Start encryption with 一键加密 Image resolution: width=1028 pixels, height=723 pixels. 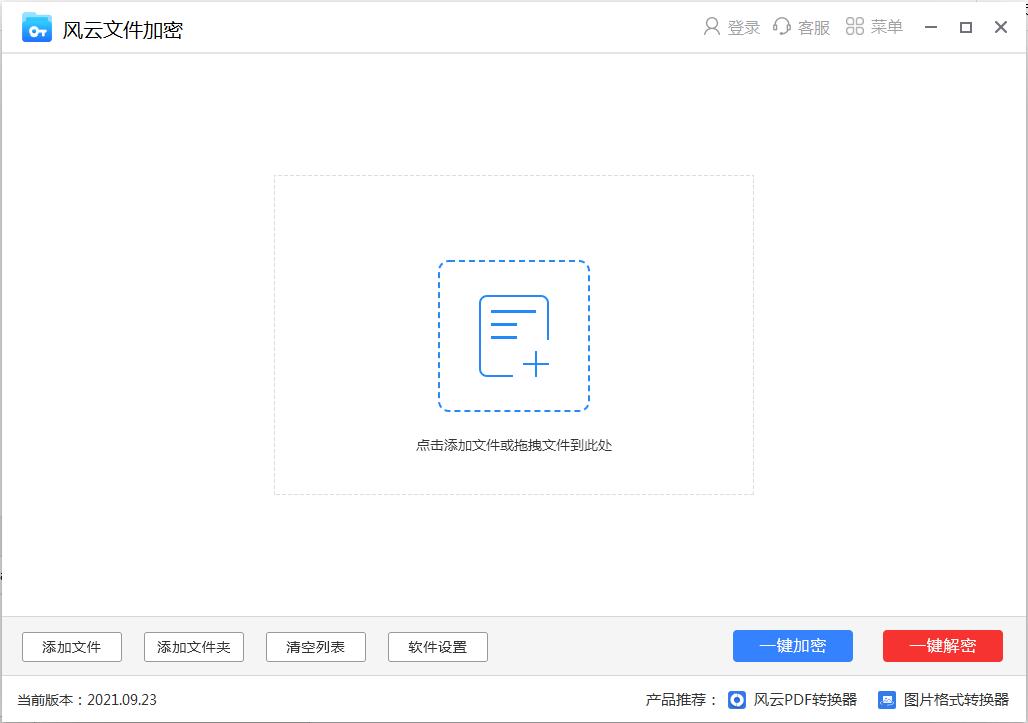(x=793, y=646)
